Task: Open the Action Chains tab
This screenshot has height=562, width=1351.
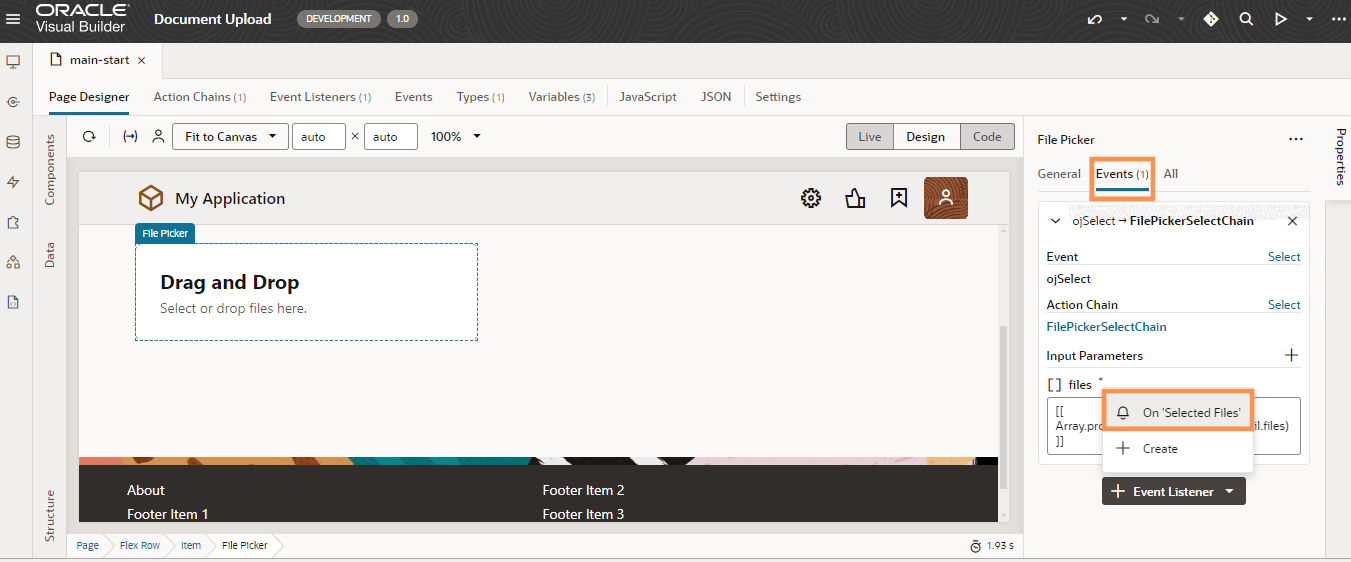Action: (199, 97)
